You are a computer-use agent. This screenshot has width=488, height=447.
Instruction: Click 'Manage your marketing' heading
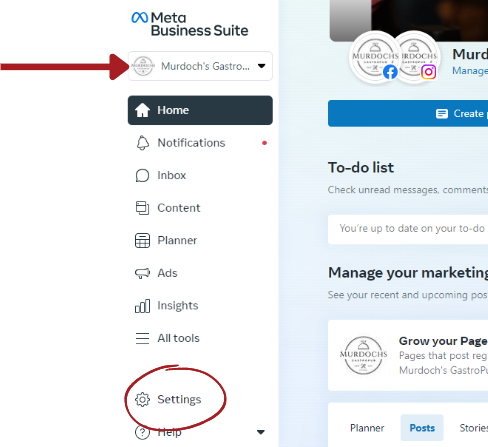coord(408,273)
